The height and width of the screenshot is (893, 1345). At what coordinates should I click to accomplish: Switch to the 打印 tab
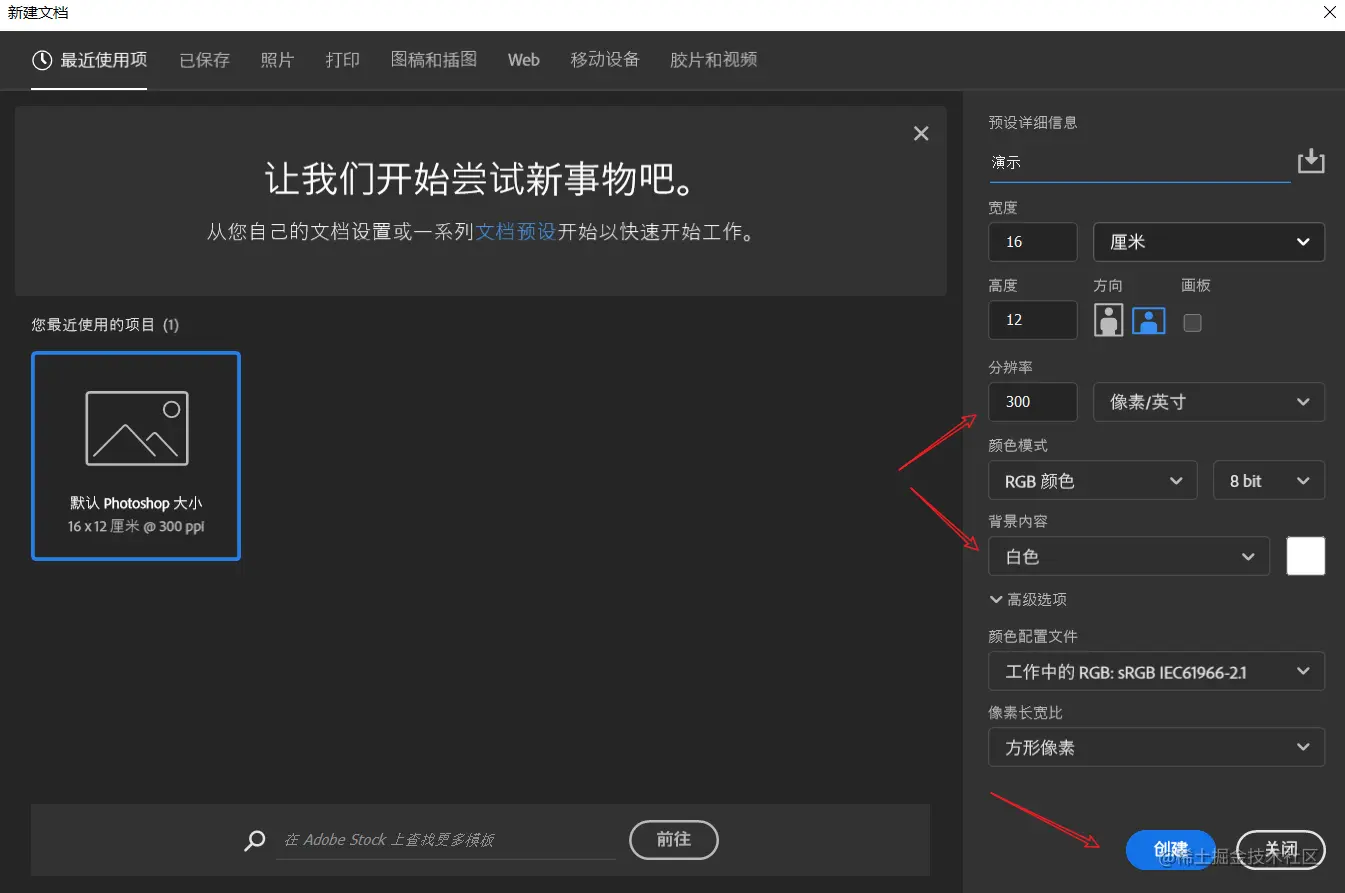pos(342,60)
